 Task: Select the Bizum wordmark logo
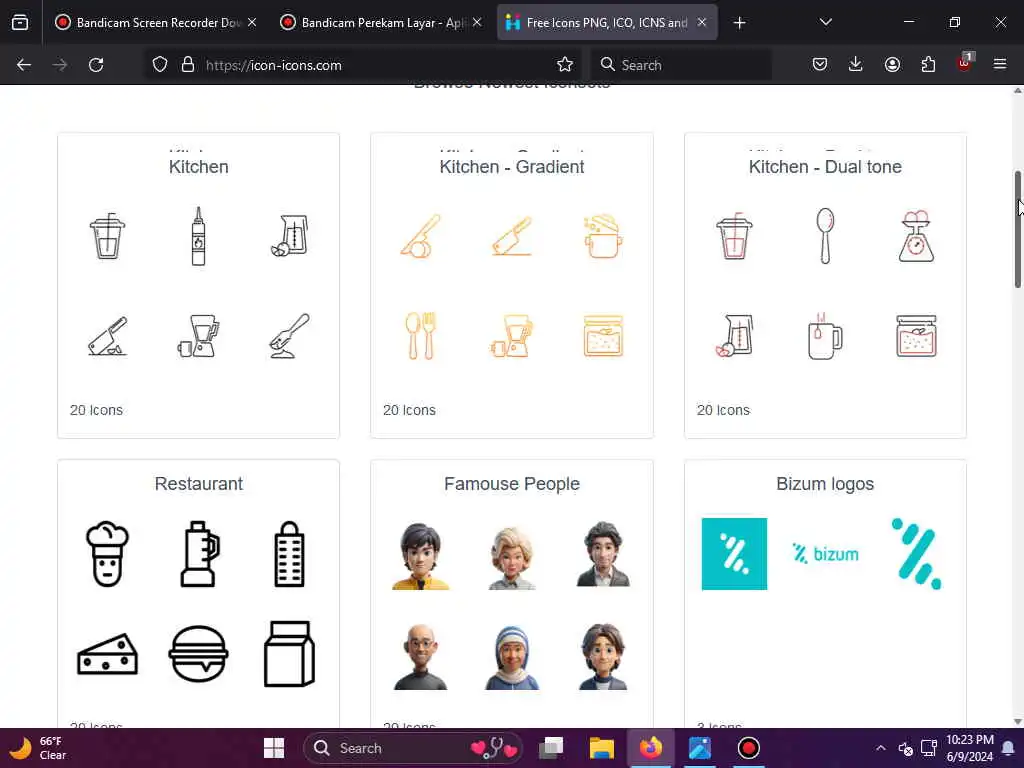tap(825, 554)
